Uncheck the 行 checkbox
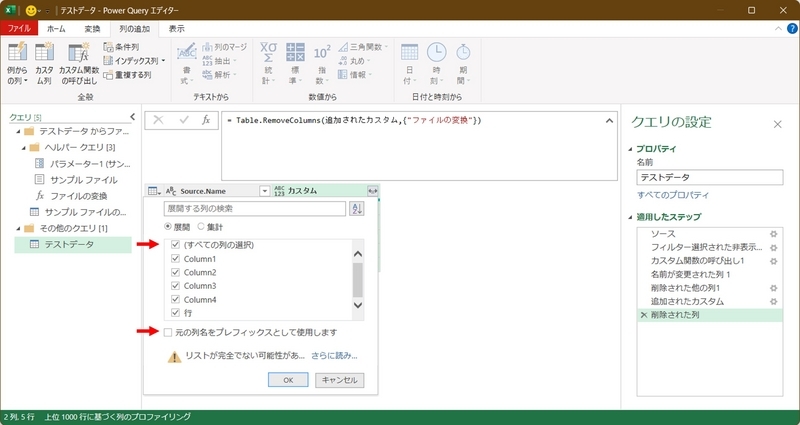 (x=176, y=312)
